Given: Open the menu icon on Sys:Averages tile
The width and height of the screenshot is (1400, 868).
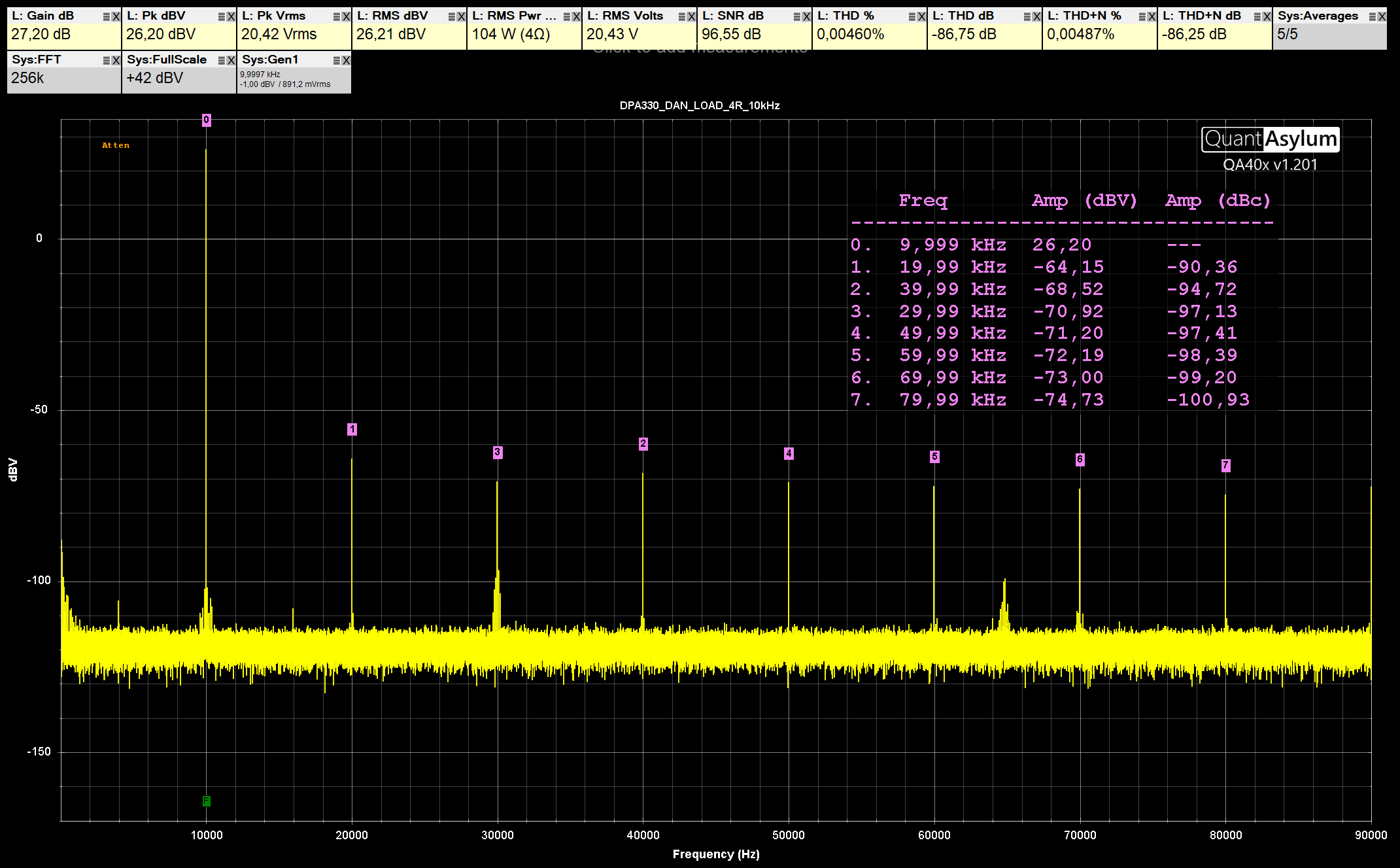Looking at the screenshot, I should 1373,16.
